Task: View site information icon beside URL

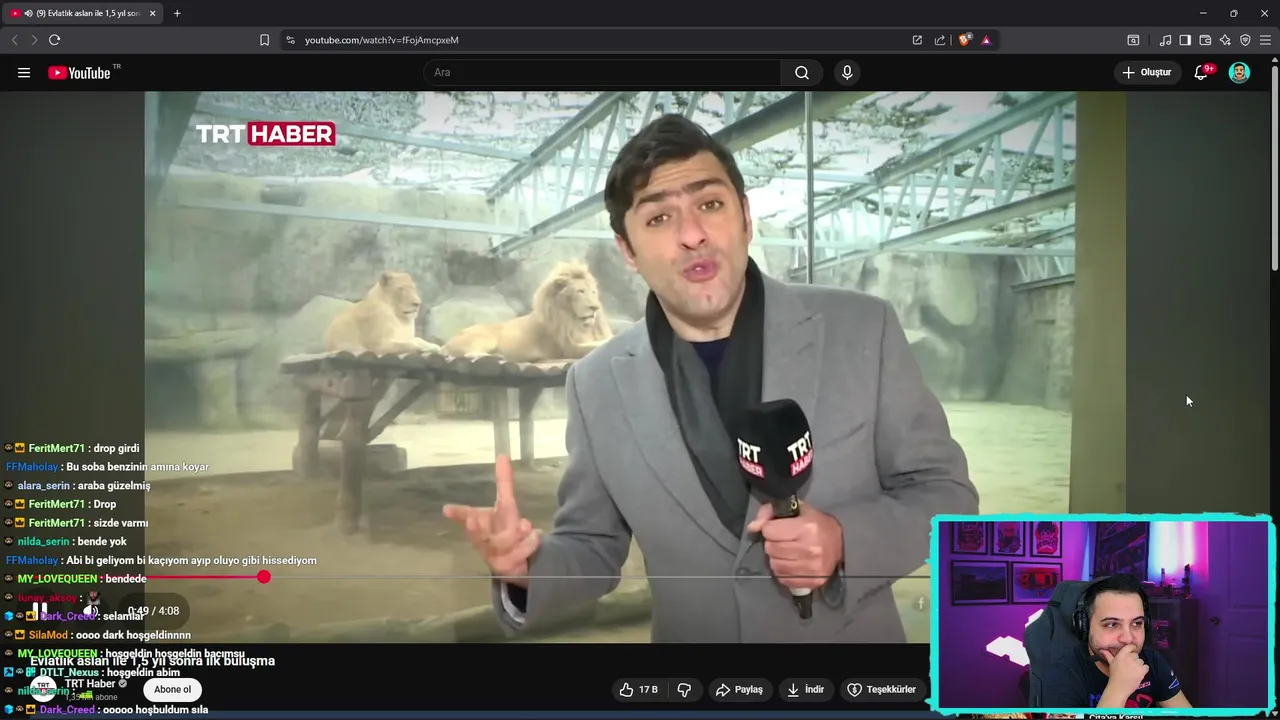Action: (290, 40)
